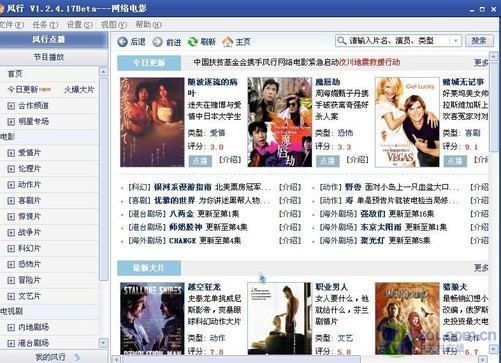
Task: Open the 聚光灯 drama link
Action: pos(373,241)
